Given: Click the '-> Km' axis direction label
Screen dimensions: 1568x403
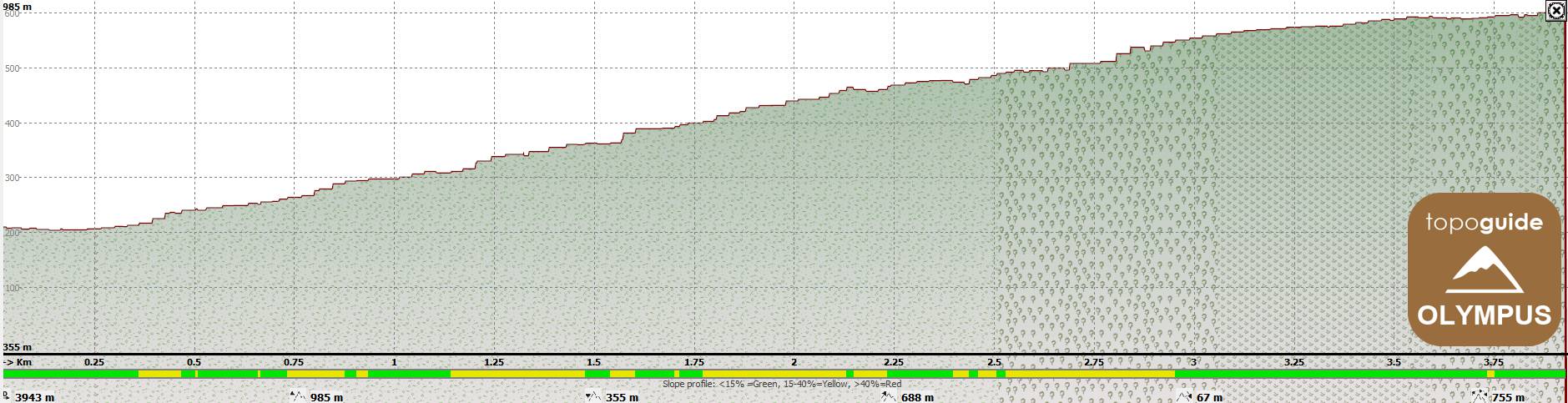Looking at the screenshot, I should 18,362.
